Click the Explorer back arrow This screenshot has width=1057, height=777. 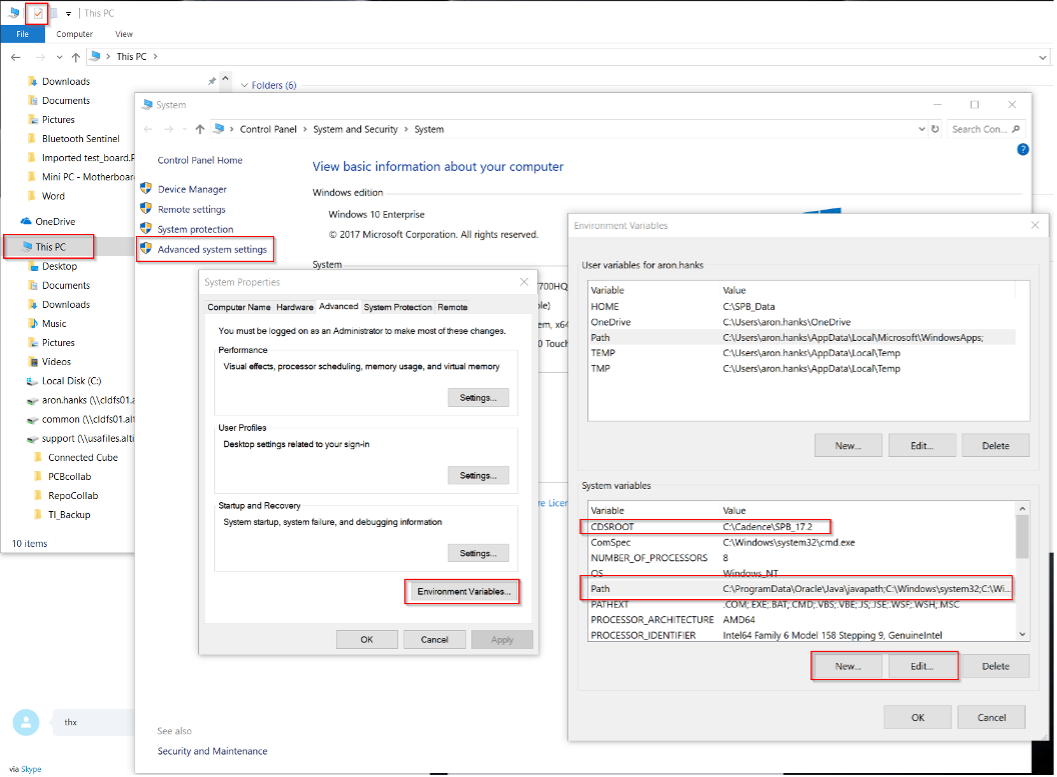click(x=16, y=57)
